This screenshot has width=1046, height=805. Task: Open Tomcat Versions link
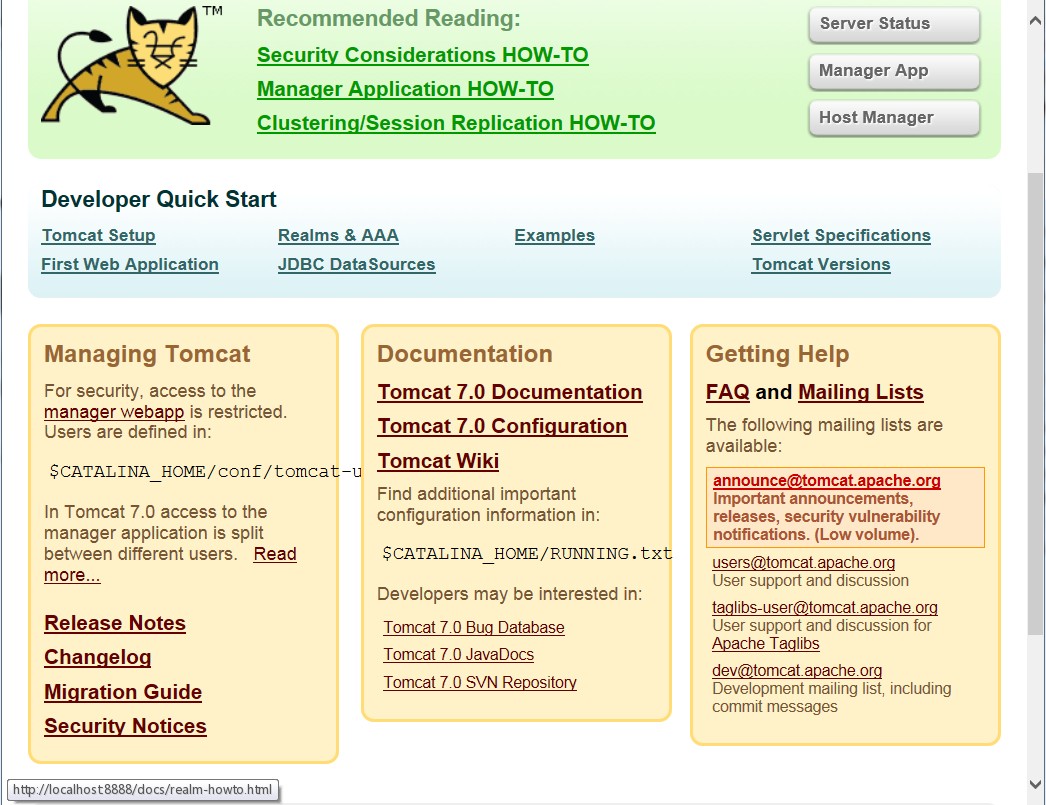pyautogui.click(x=821, y=264)
